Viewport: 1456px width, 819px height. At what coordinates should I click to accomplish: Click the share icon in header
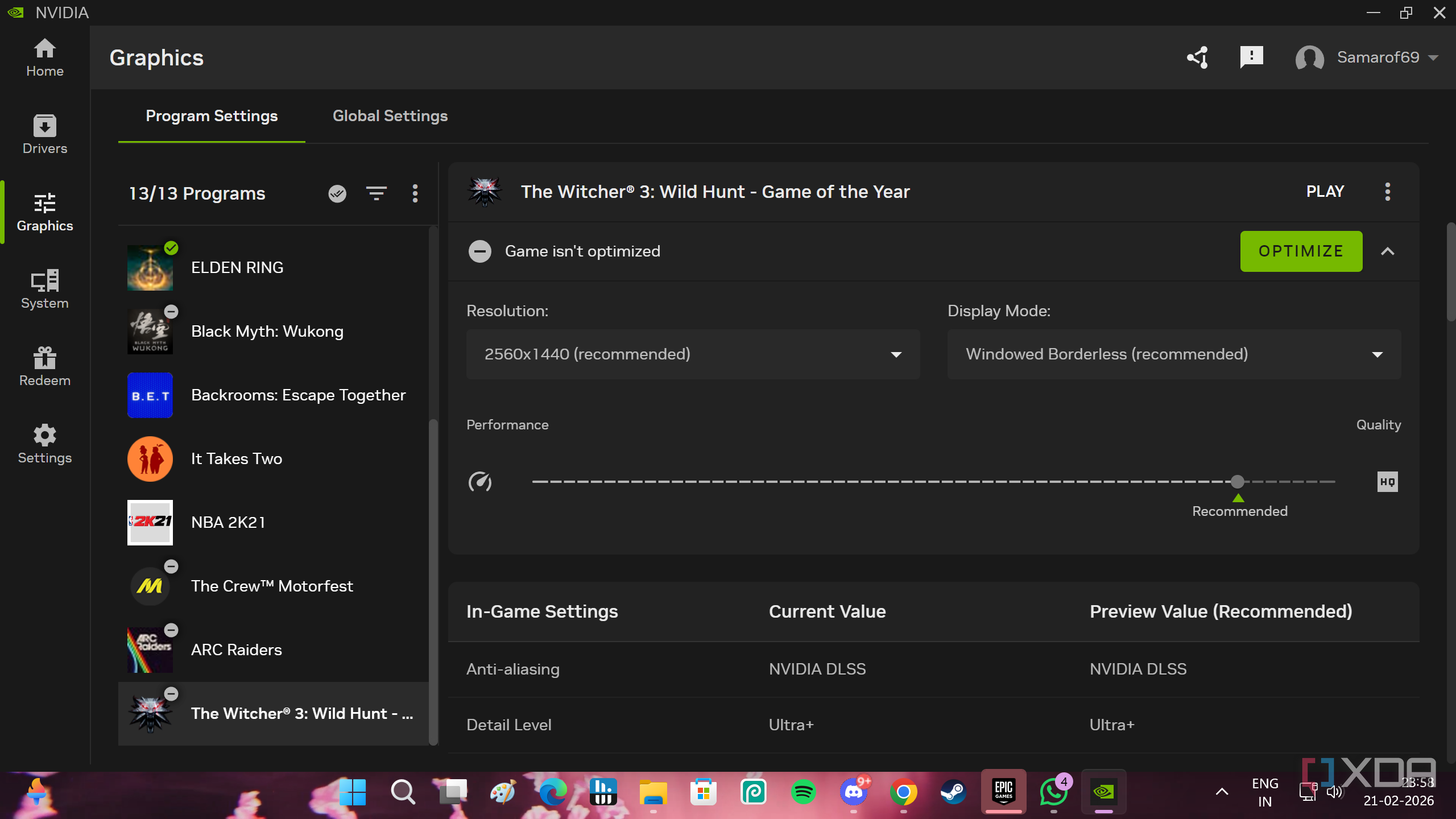coord(1197,57)
